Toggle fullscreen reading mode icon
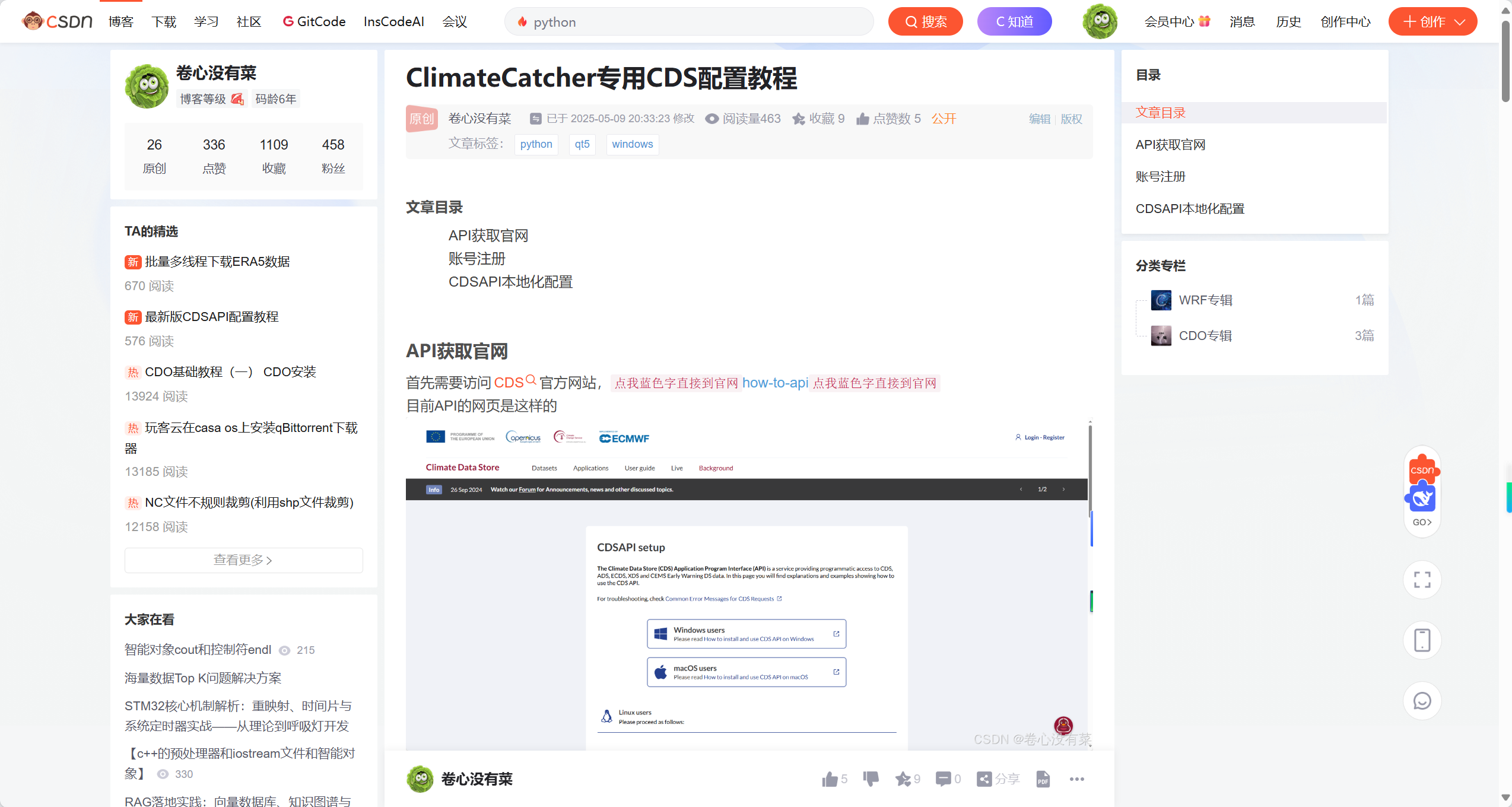The height and width of the screenshot is (807, 1512). (1422, 580)
